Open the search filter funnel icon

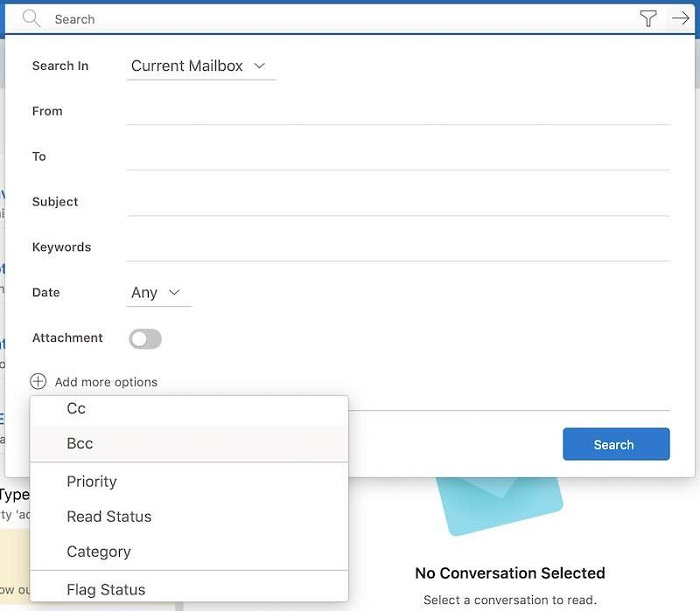(648, 19)
